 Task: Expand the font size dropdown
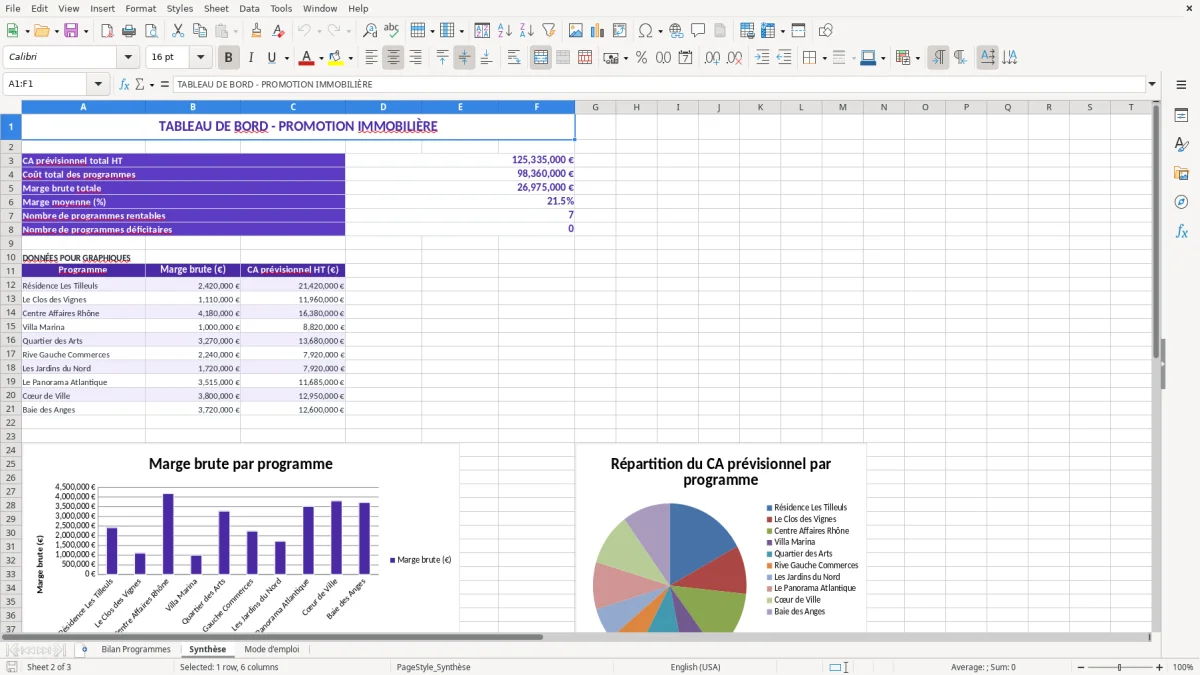point(200,58)
